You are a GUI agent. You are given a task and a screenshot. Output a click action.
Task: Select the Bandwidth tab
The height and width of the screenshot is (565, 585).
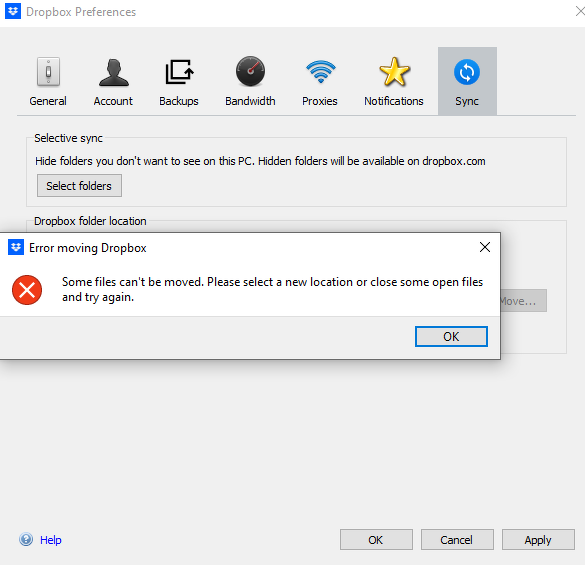click(250, 82)
